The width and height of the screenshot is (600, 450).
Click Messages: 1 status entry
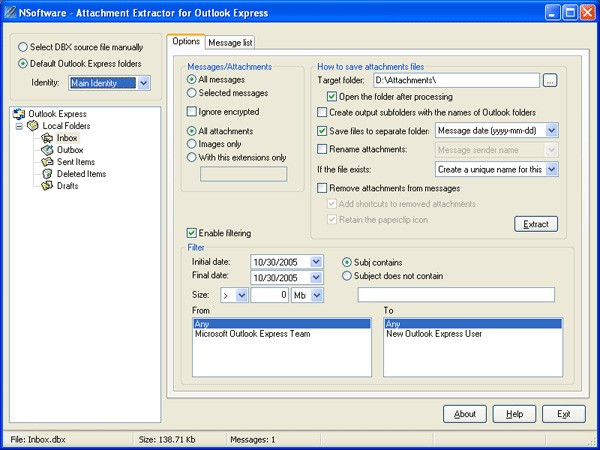point(253,440)
